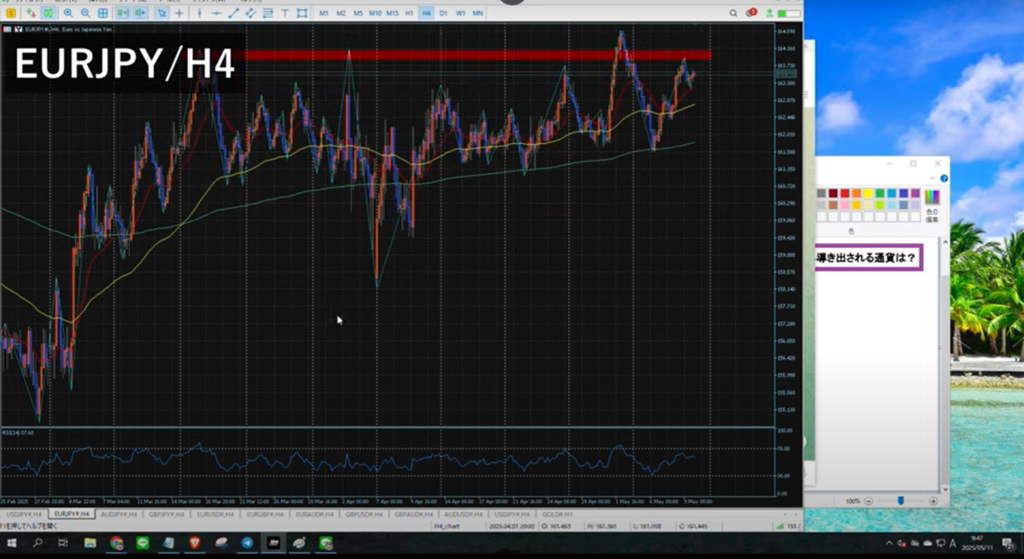Switch chart timeframe to MN
Image resolution: width=1024 pixels, height=559 pixels.
pyautogui.click(x=477, y=13)
